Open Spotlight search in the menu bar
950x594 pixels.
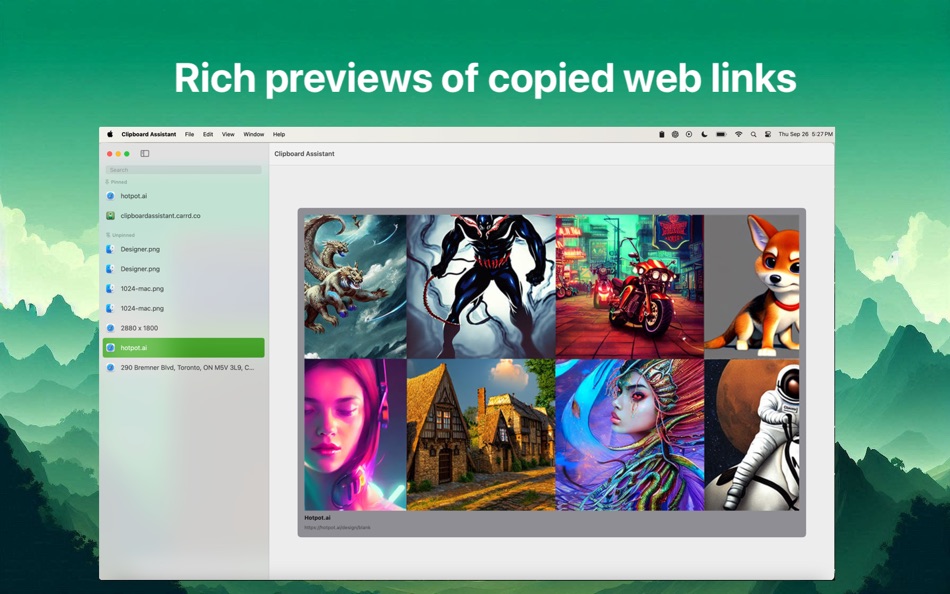(x=754, y=135)
